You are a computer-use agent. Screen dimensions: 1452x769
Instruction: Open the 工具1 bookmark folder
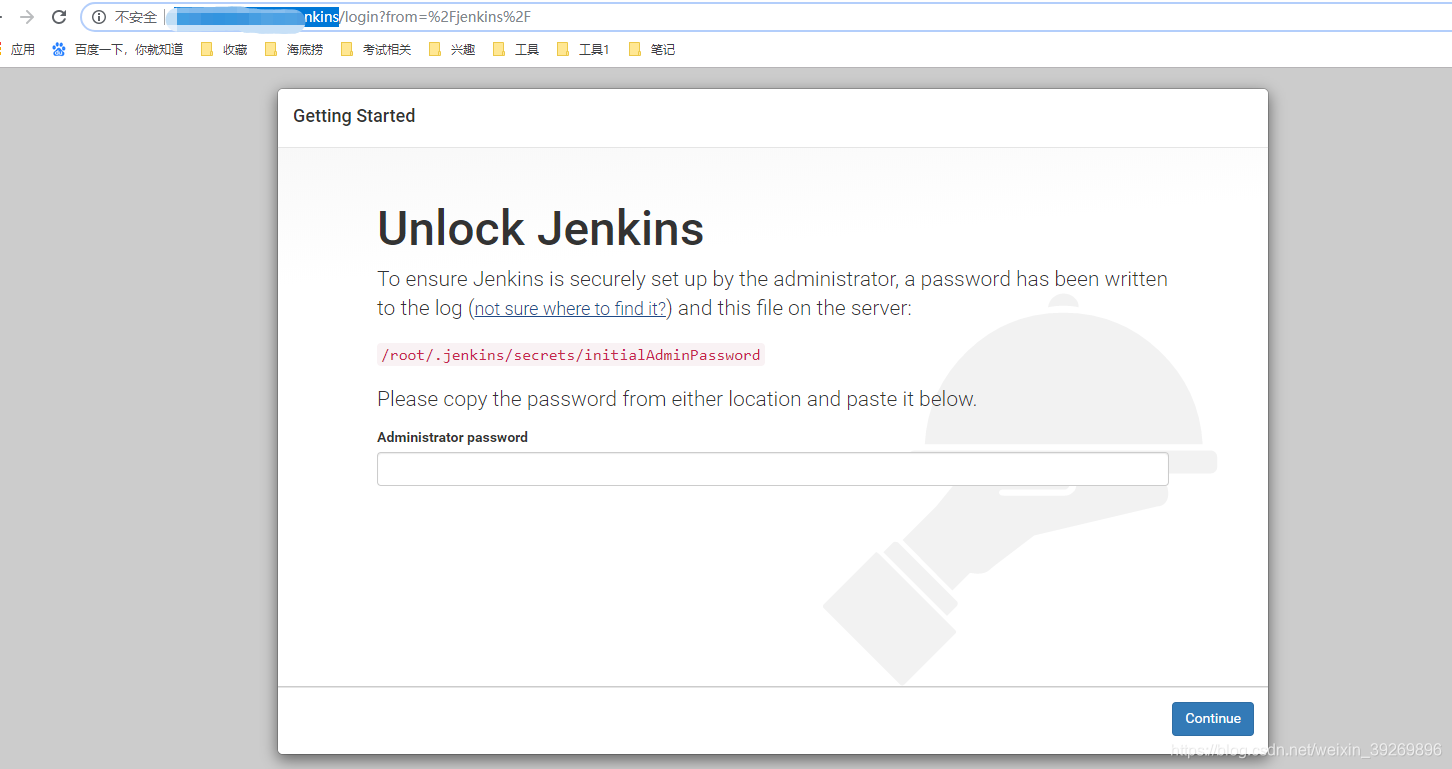point(583,49)
